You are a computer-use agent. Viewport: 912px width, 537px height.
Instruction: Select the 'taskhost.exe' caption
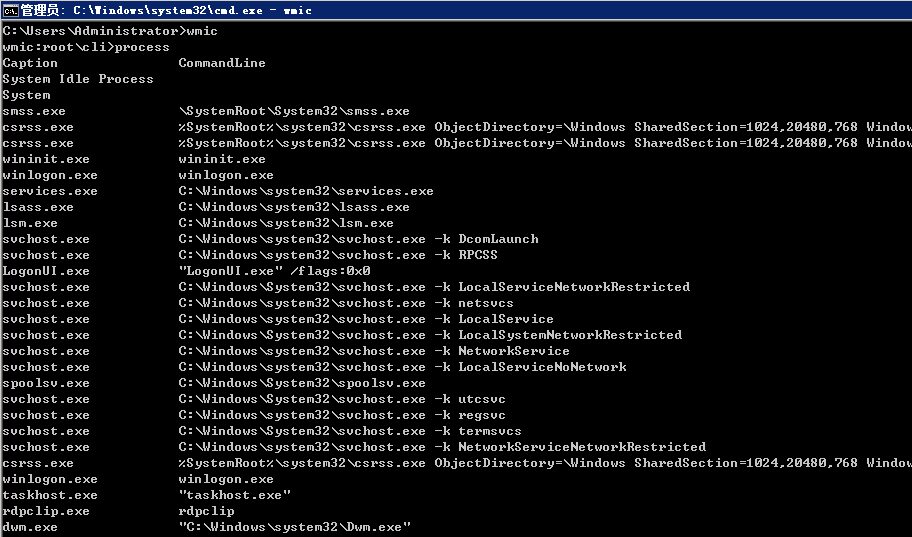coord(50,495)
